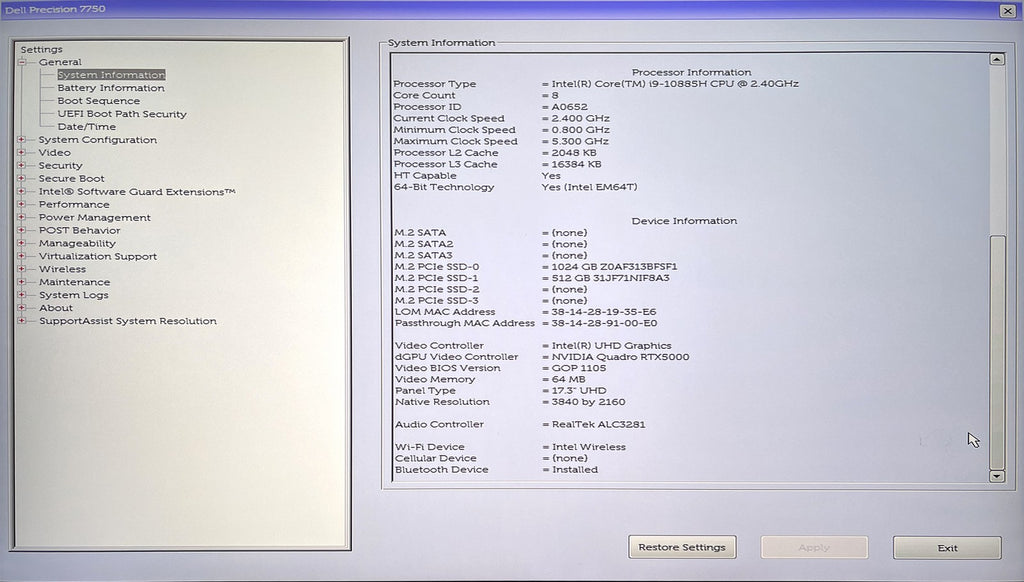Viewport: 1024px width, 582px height.
Task: Select the Secure Boot label
Action: [x=71, y=178]
